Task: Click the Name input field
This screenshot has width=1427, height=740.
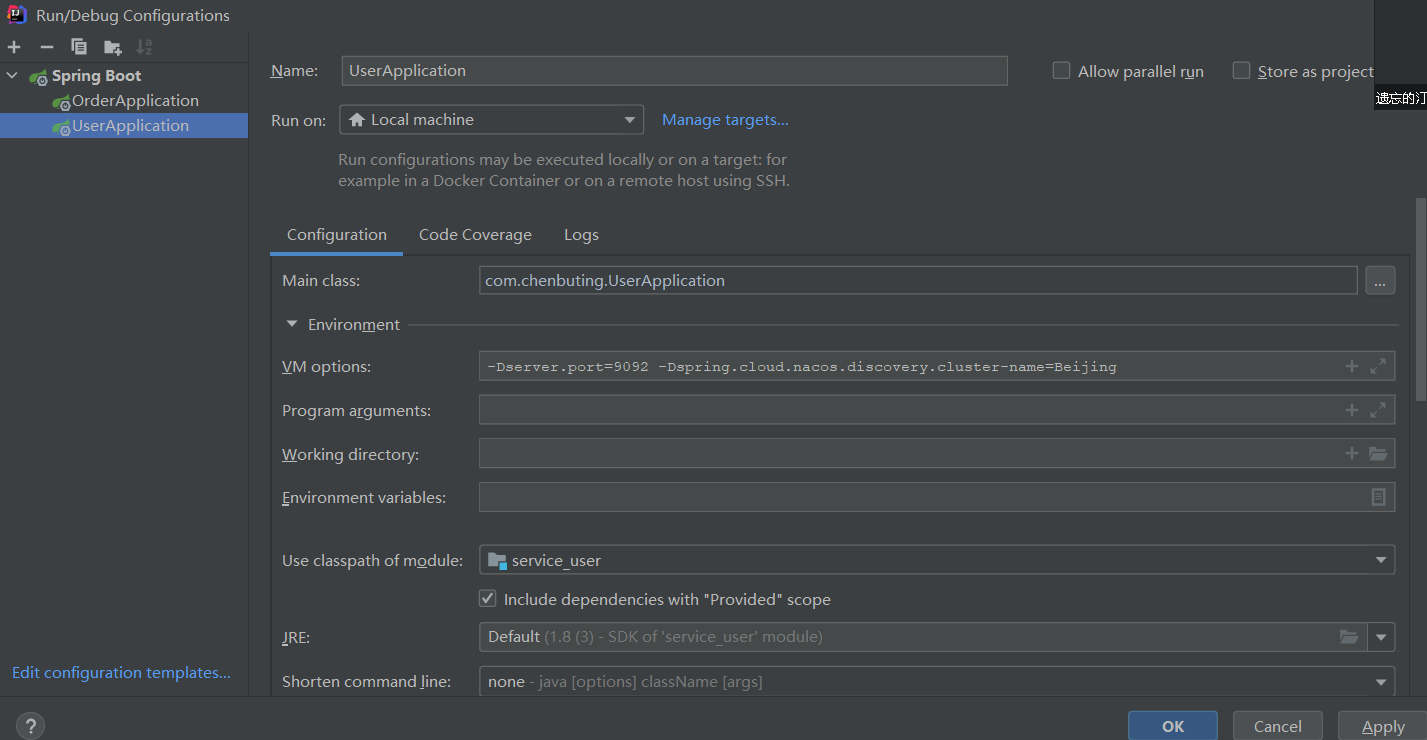Action: point(674,71)
